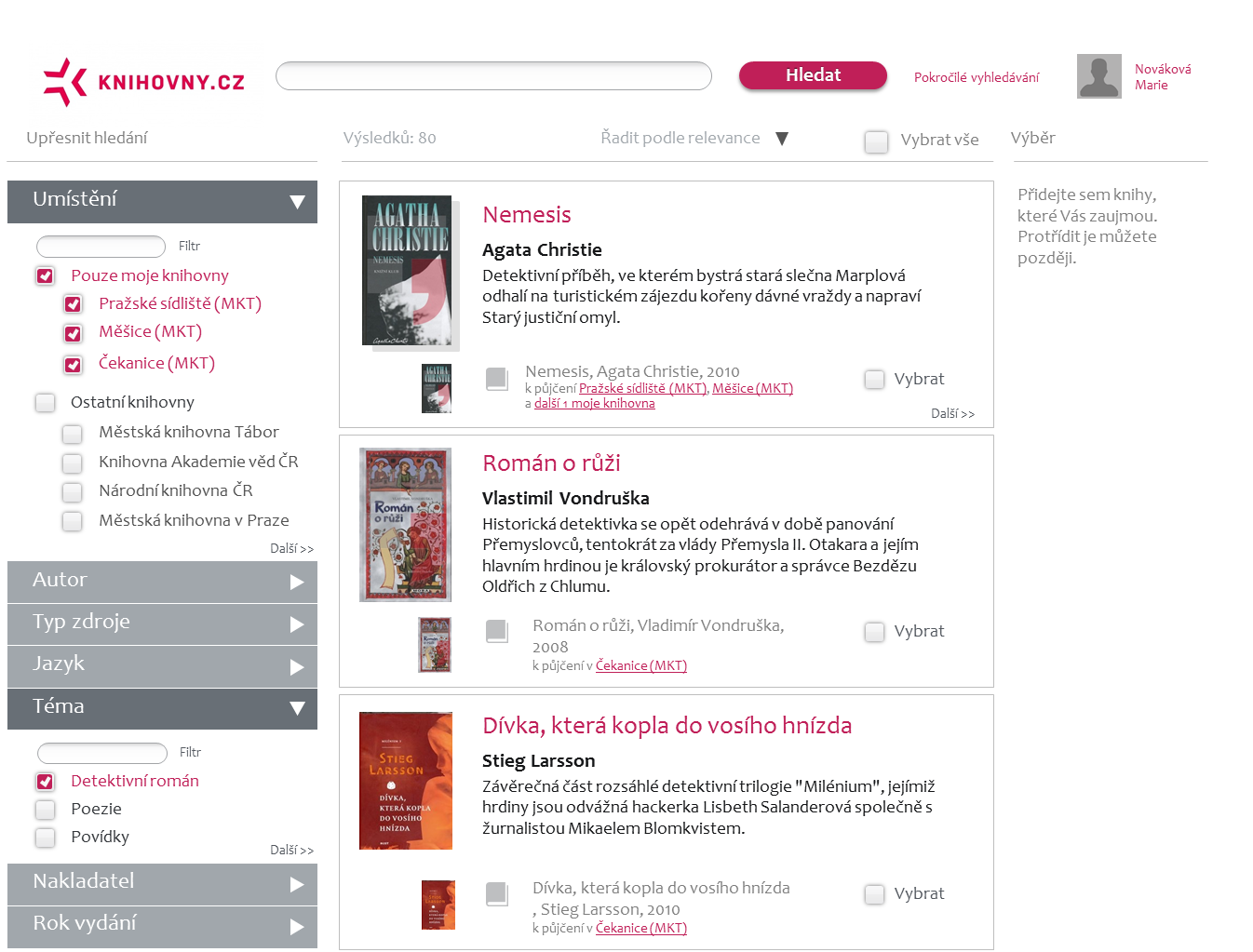
Task: Click Měšice (MKT) availability link under Nemesis
Action: tap(752, 388)
